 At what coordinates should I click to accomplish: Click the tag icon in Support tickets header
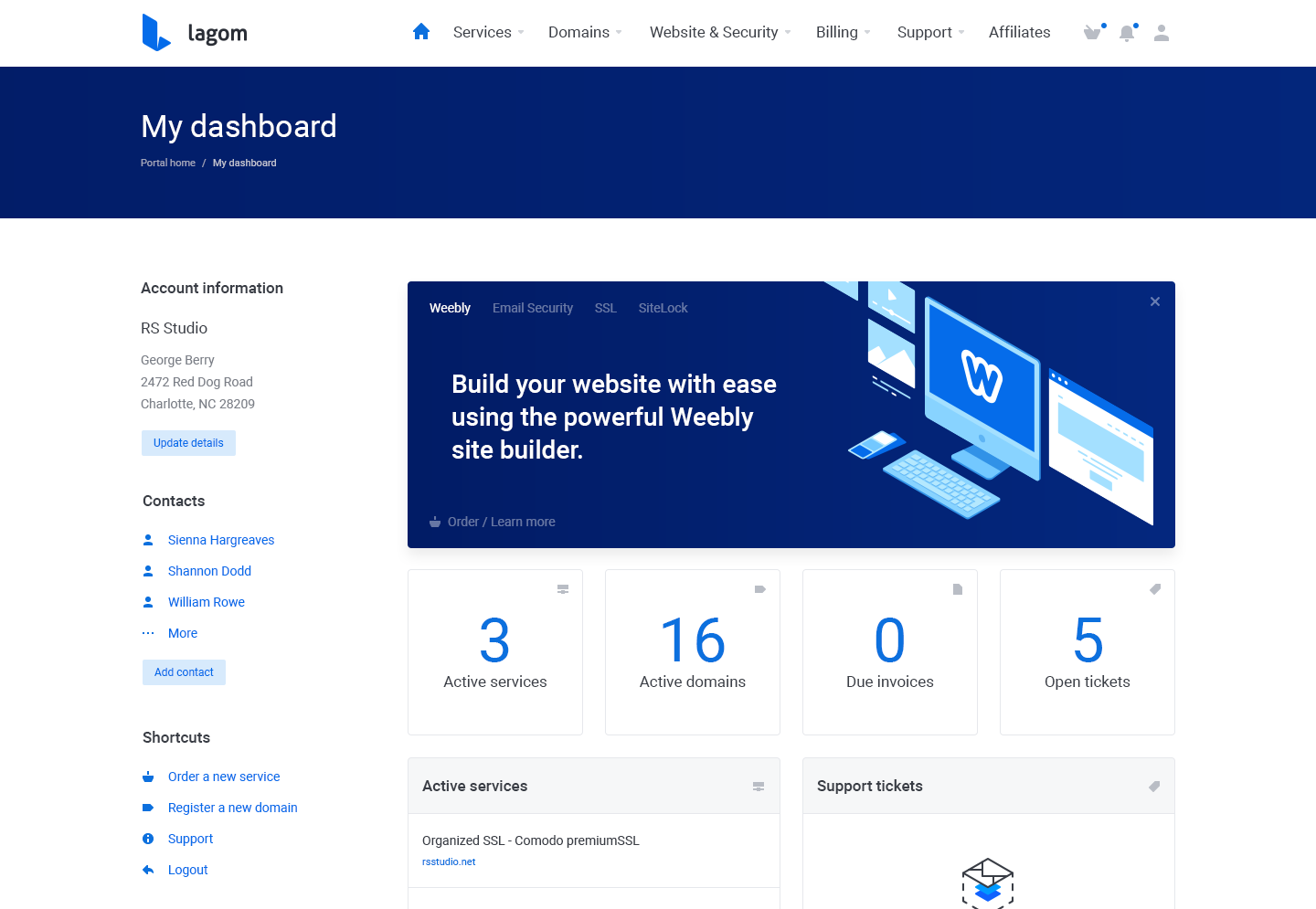[1154, 786]
